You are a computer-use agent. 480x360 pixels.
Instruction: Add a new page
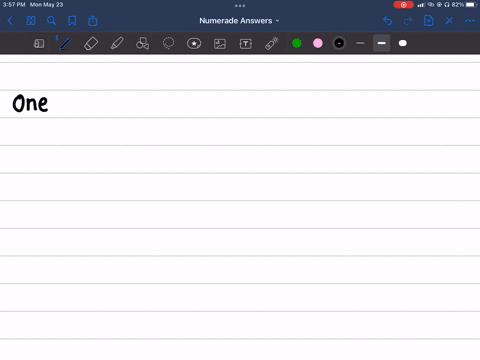click(428, 21)
